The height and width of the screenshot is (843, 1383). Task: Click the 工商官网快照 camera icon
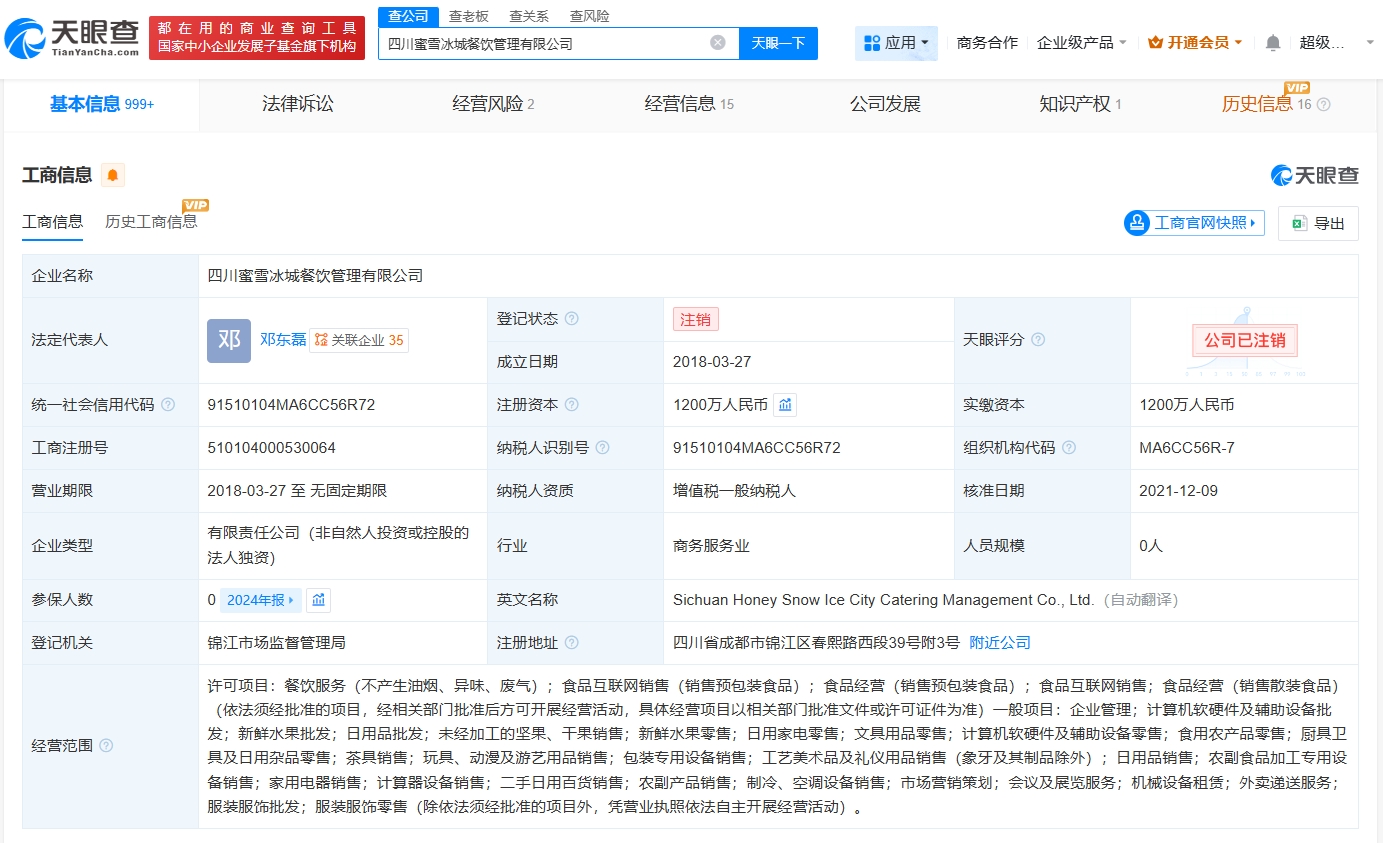coord(1136,223)
